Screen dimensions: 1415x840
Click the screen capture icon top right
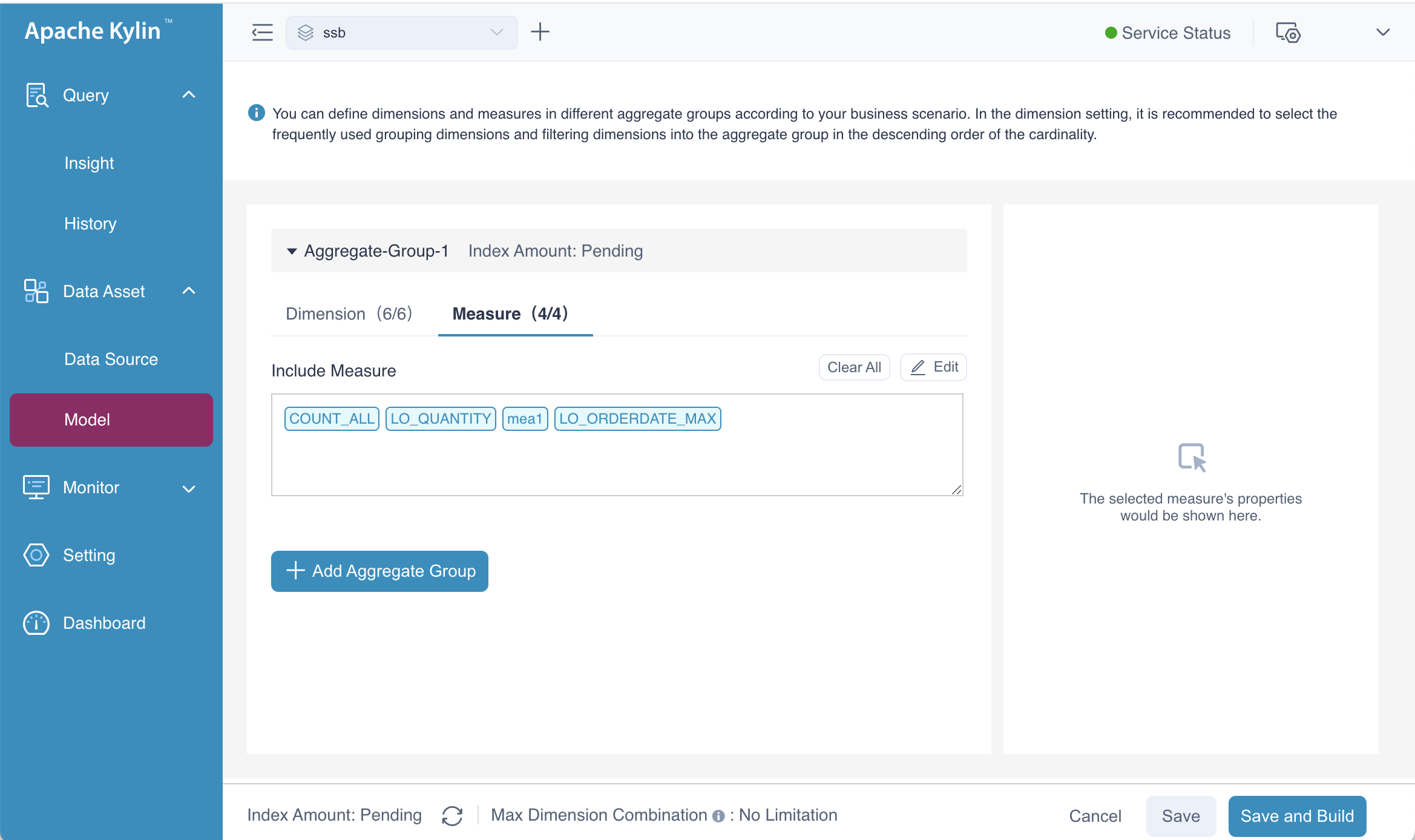pyautogui.click(x=1288, y=33)
